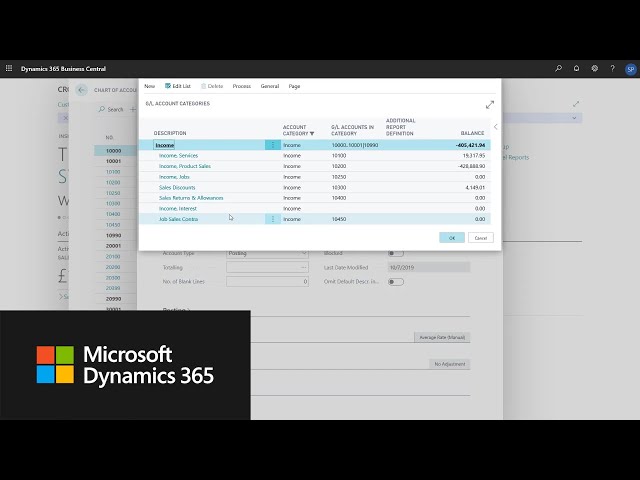Select the Sales Discounts category link
The width and height of the screenshot is (640, 480).
[x=177, y=187]
